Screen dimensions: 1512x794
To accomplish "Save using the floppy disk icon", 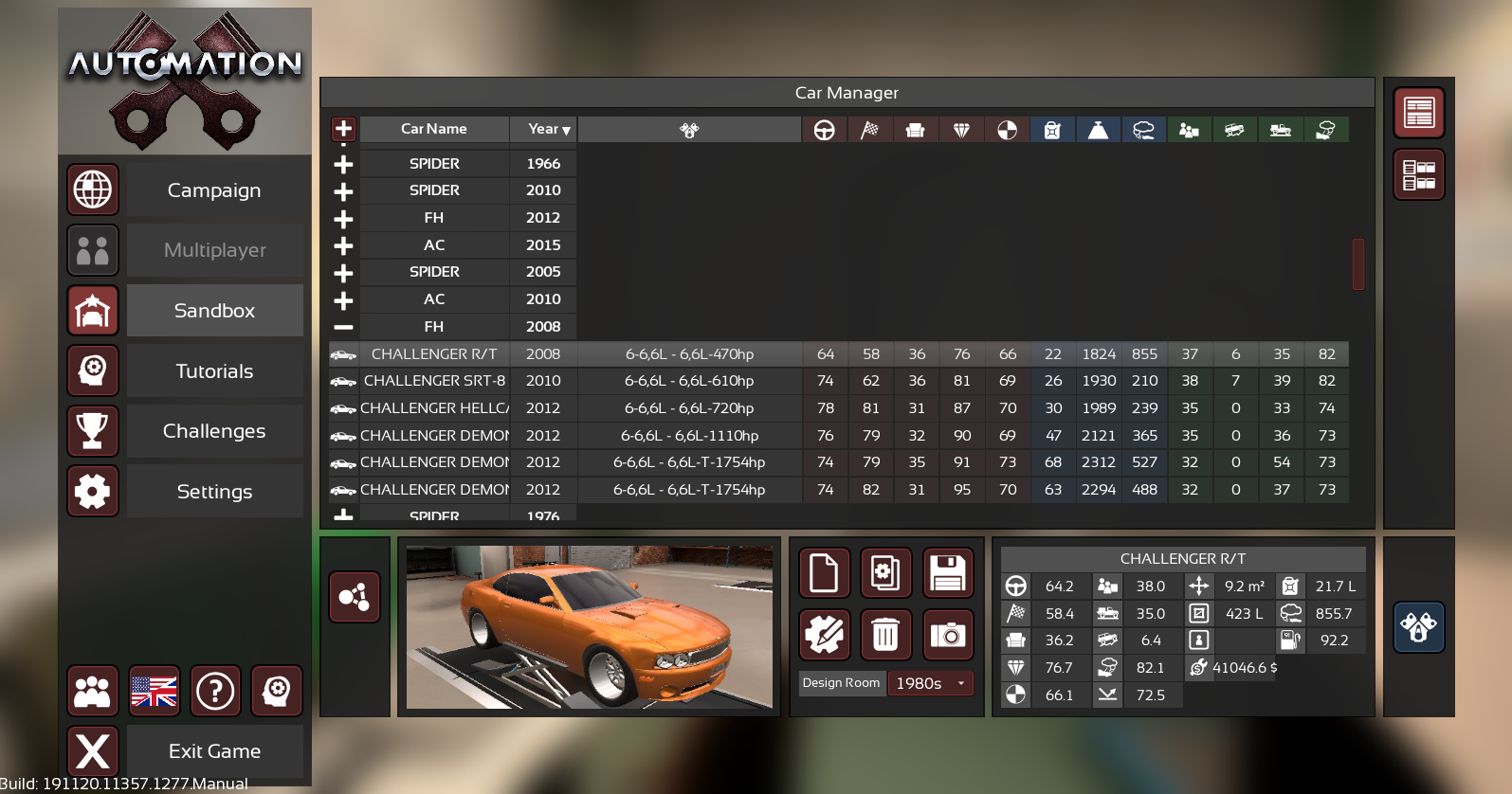I will coord(948,573).
